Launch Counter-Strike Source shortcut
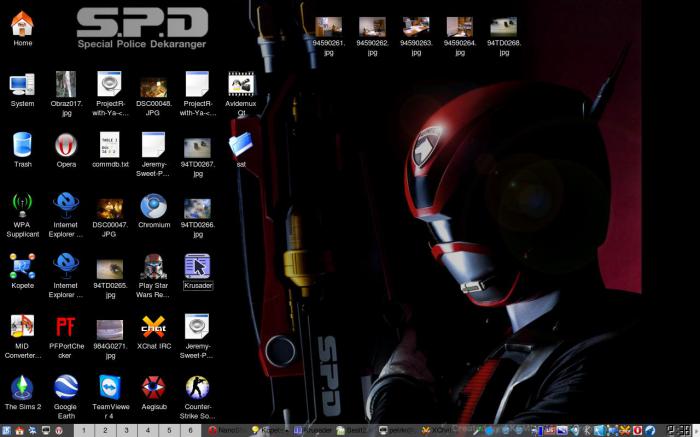The height and width of the screenshot is (437, 700). [x=197, y=397]
